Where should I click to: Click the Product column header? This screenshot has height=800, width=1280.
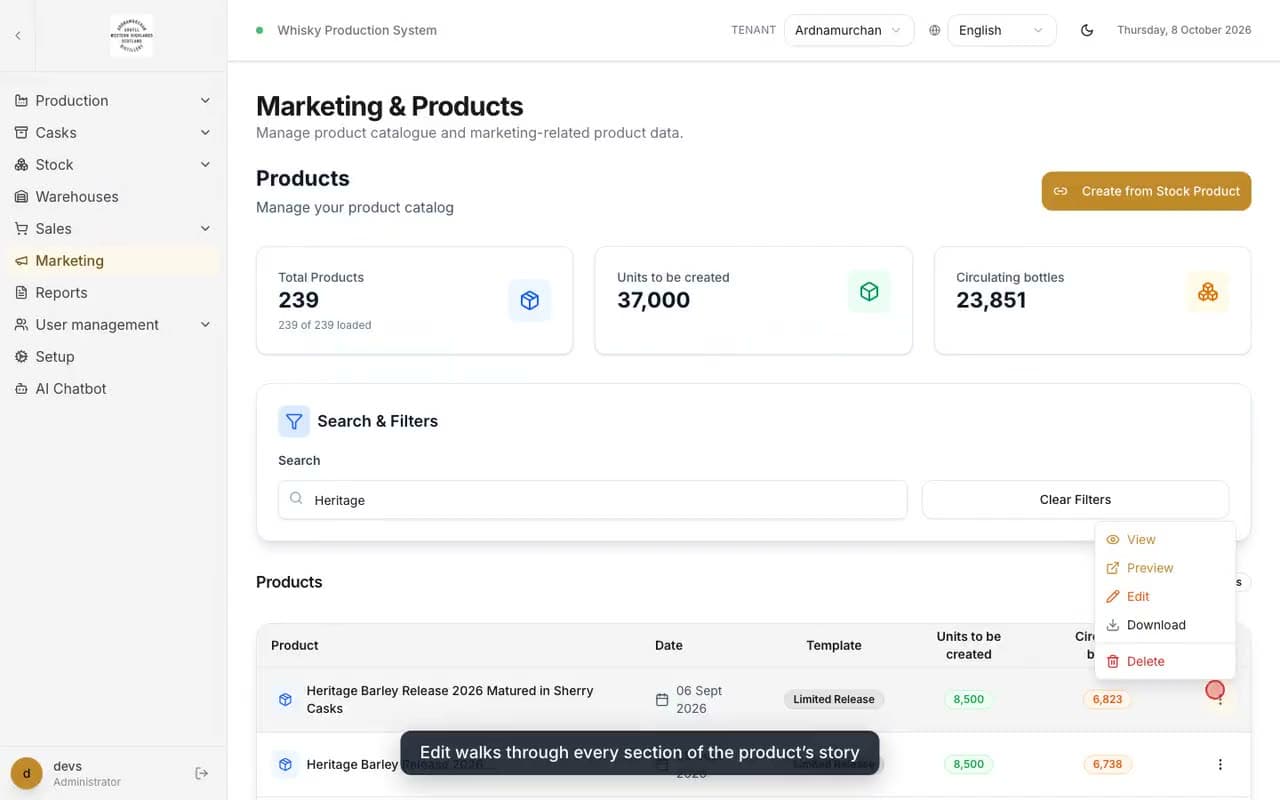point(295,645)
